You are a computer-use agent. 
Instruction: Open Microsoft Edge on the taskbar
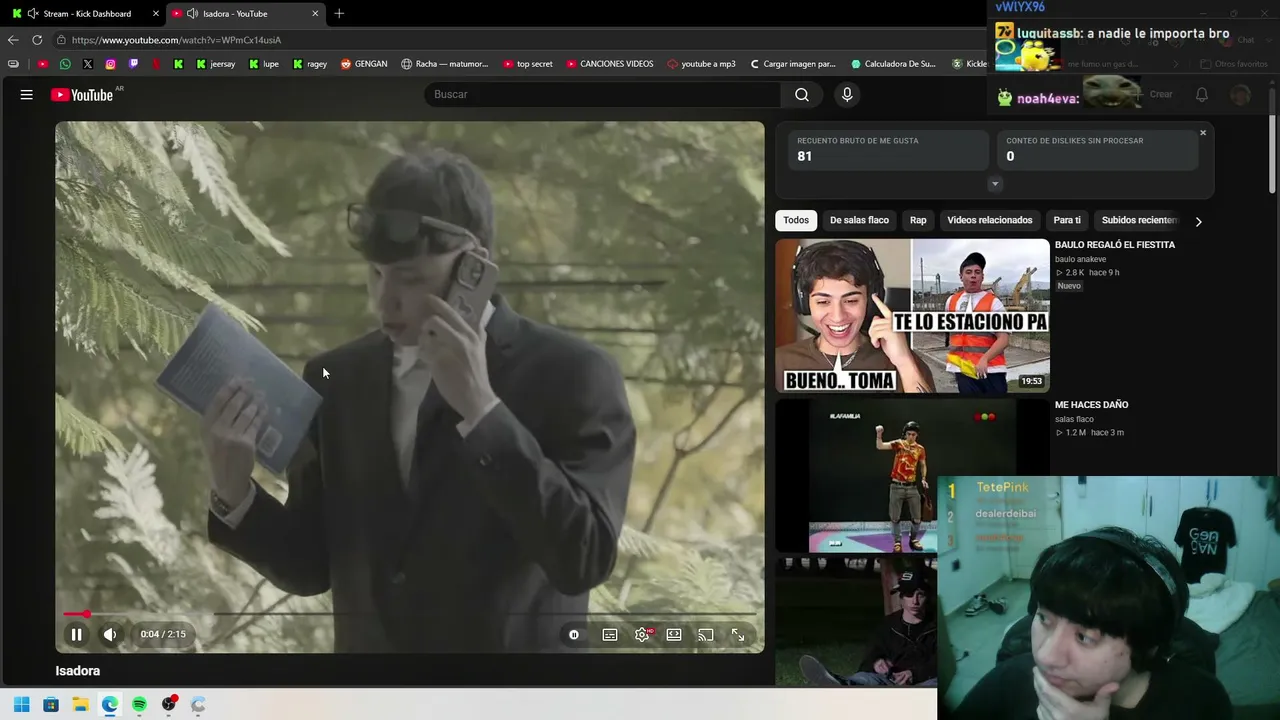pyautogui.click(x=110, y=705)
